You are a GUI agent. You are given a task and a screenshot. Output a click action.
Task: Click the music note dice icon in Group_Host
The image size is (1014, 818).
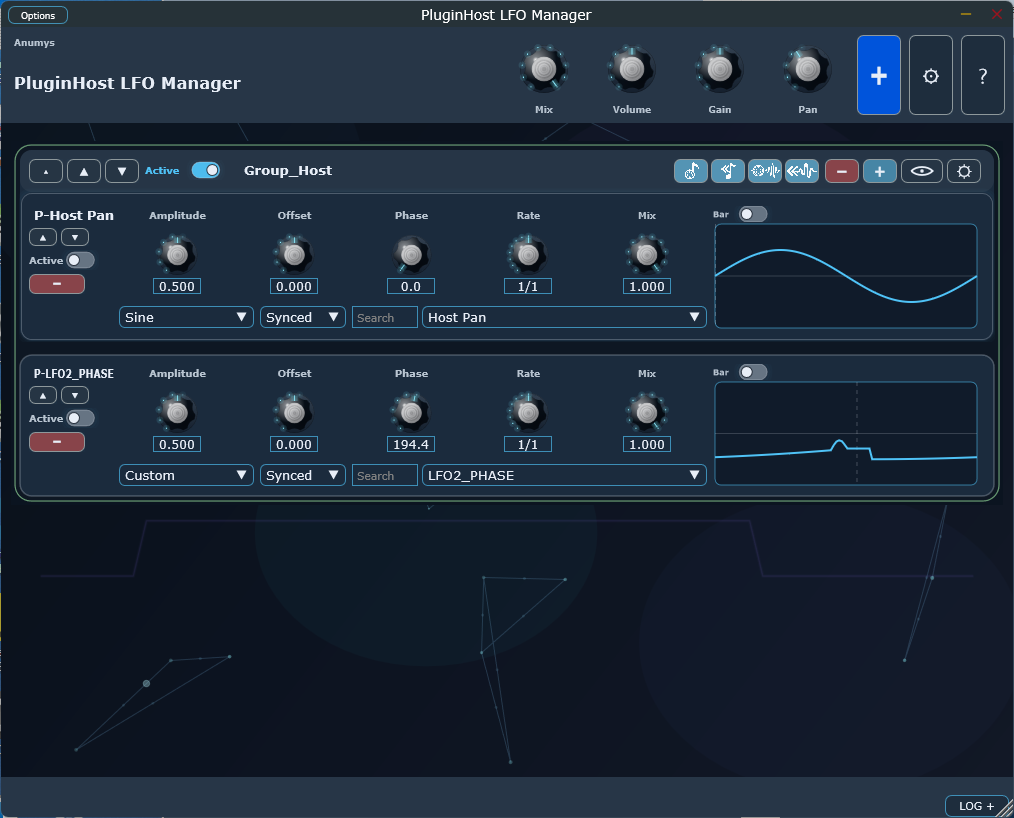(691, 171)
